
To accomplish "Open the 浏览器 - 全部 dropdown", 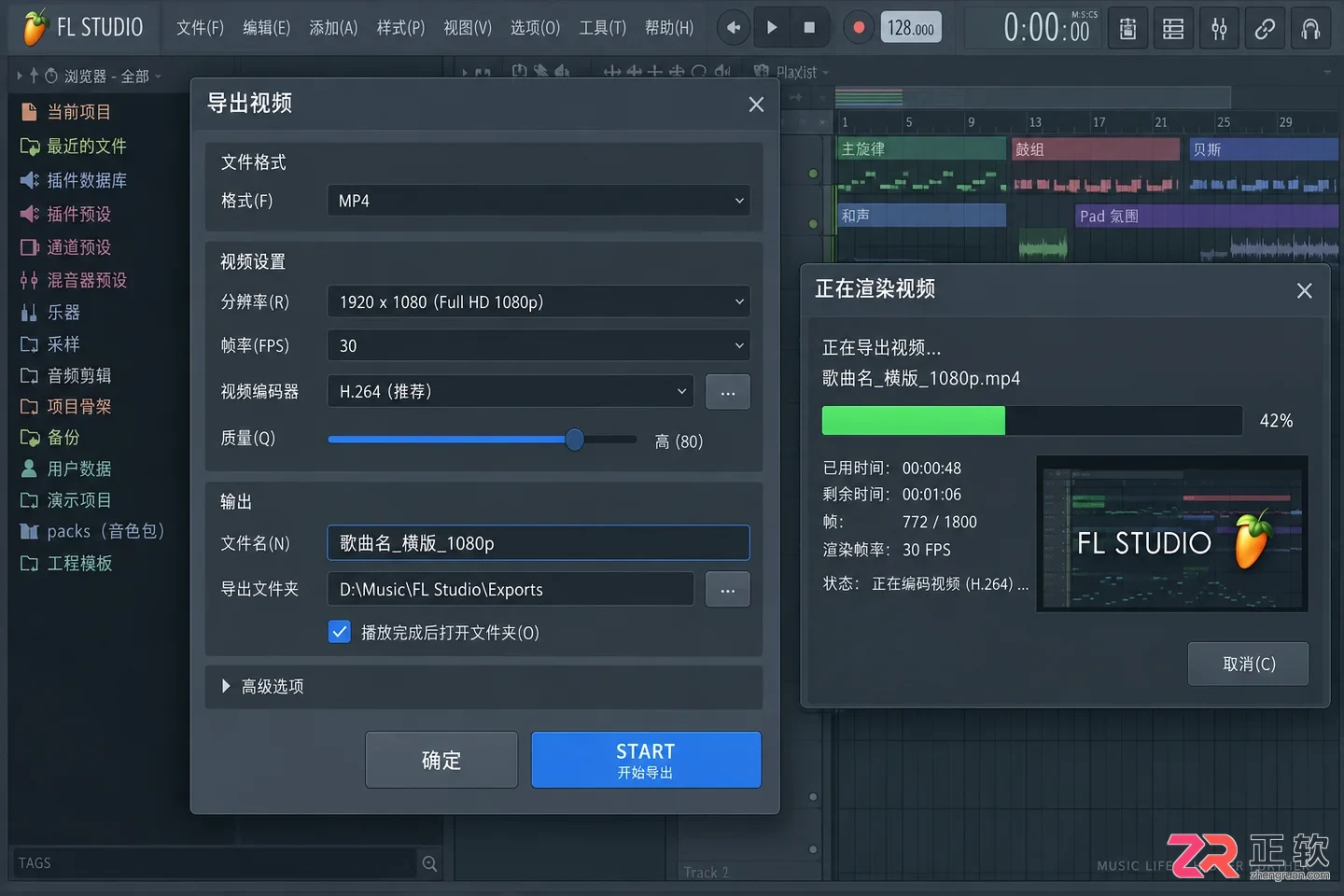I will 112,77.
